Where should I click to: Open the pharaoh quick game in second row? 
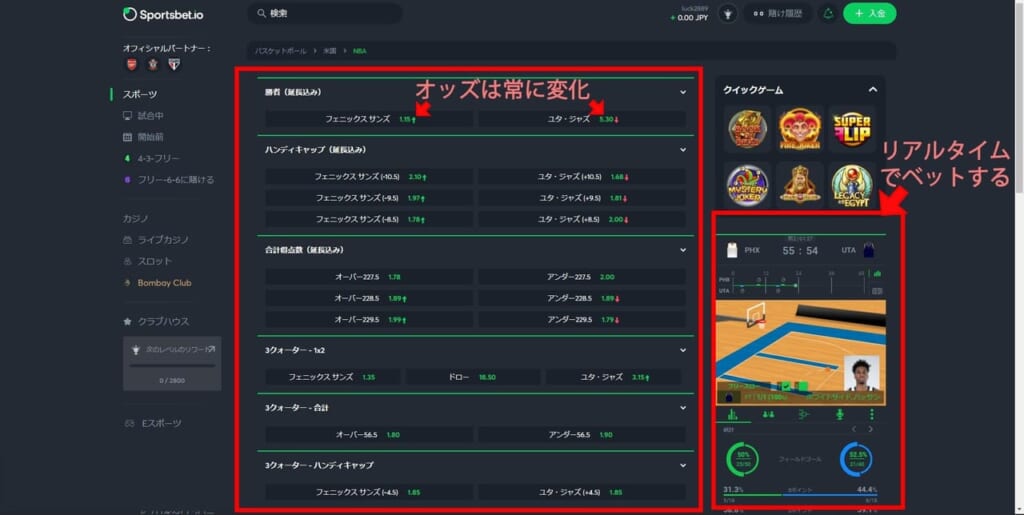click(x=800, y=185)
